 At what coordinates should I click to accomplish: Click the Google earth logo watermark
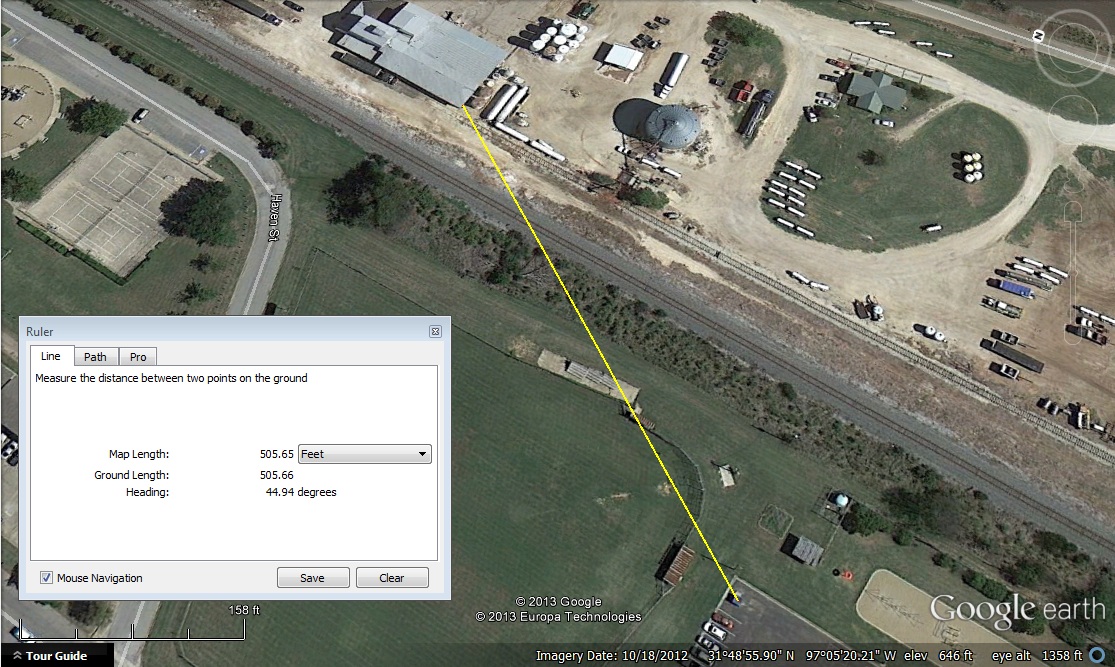pos(1017,610)
